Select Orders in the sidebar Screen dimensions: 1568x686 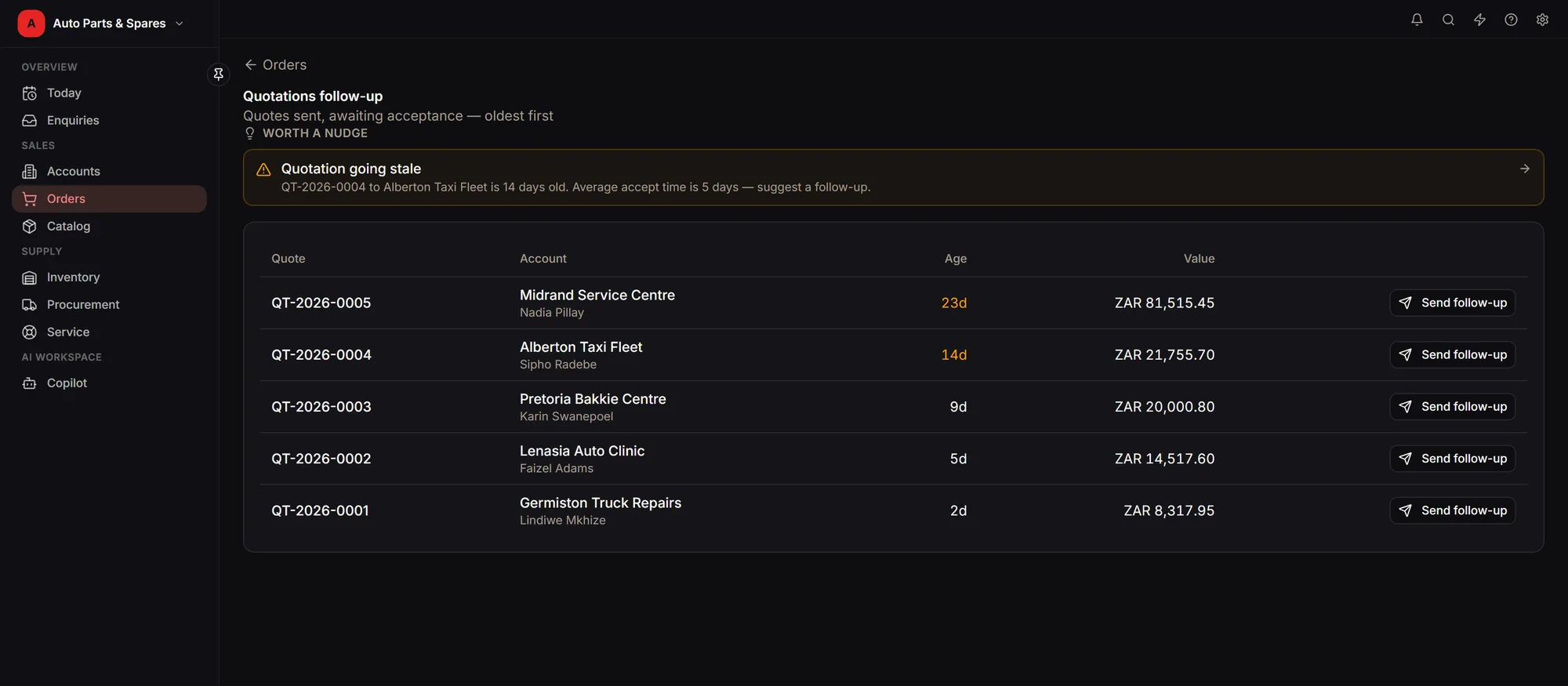109,198
